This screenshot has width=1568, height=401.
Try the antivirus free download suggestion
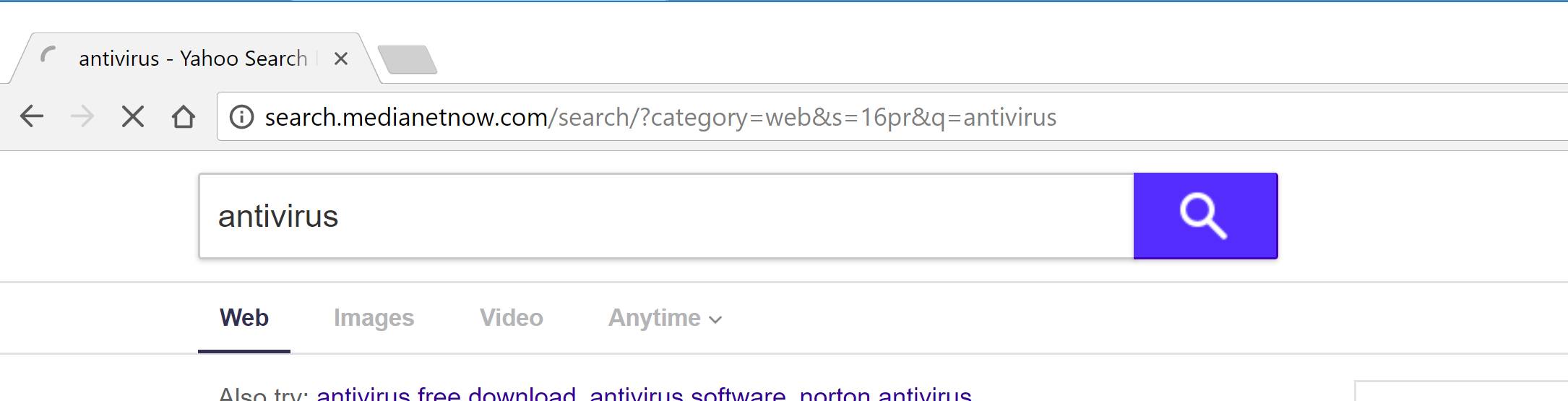click(446, 394)
